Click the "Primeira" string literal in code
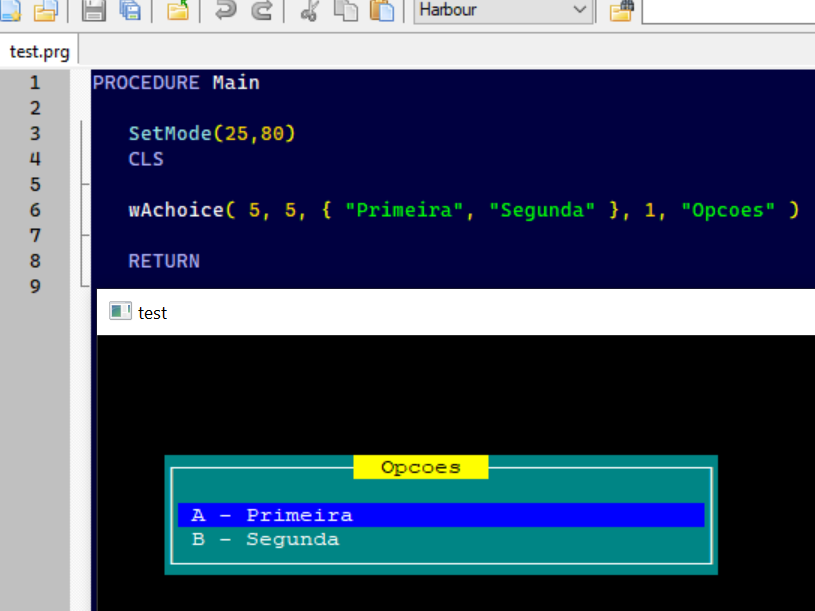815x611 pixels. tap(404, 210)
